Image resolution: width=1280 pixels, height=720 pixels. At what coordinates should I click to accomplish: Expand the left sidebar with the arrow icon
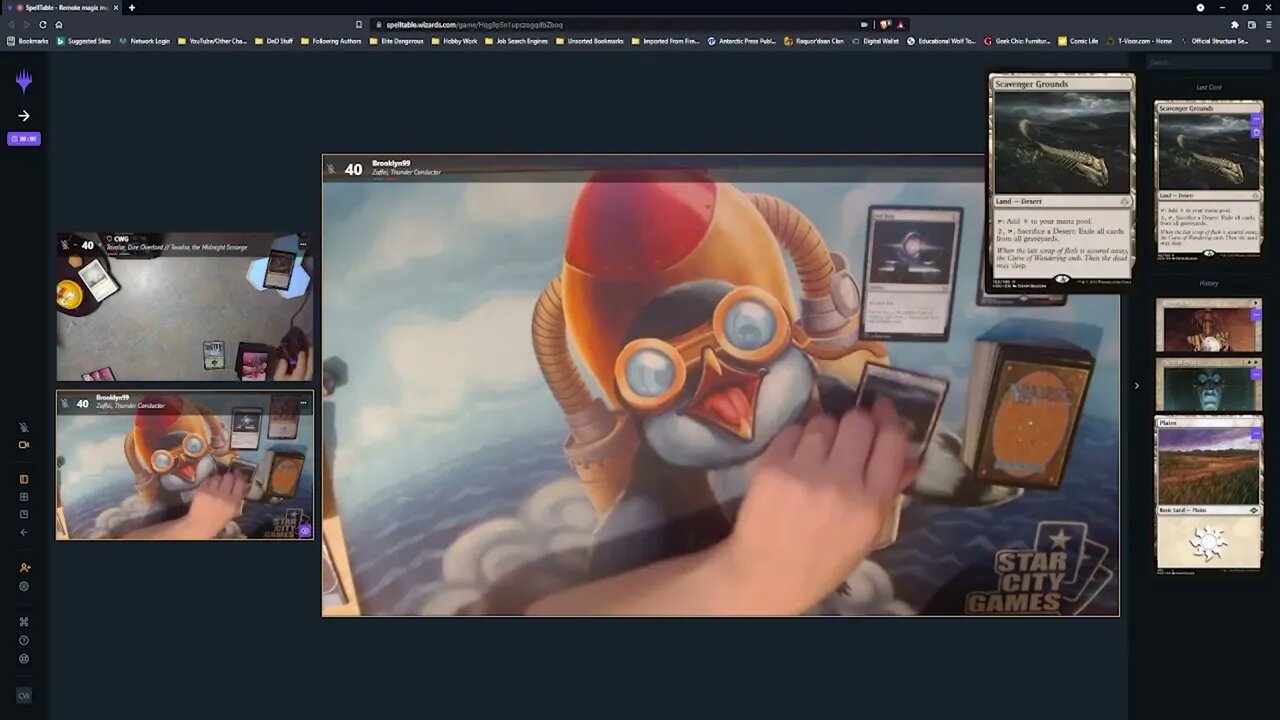[24, 116]
